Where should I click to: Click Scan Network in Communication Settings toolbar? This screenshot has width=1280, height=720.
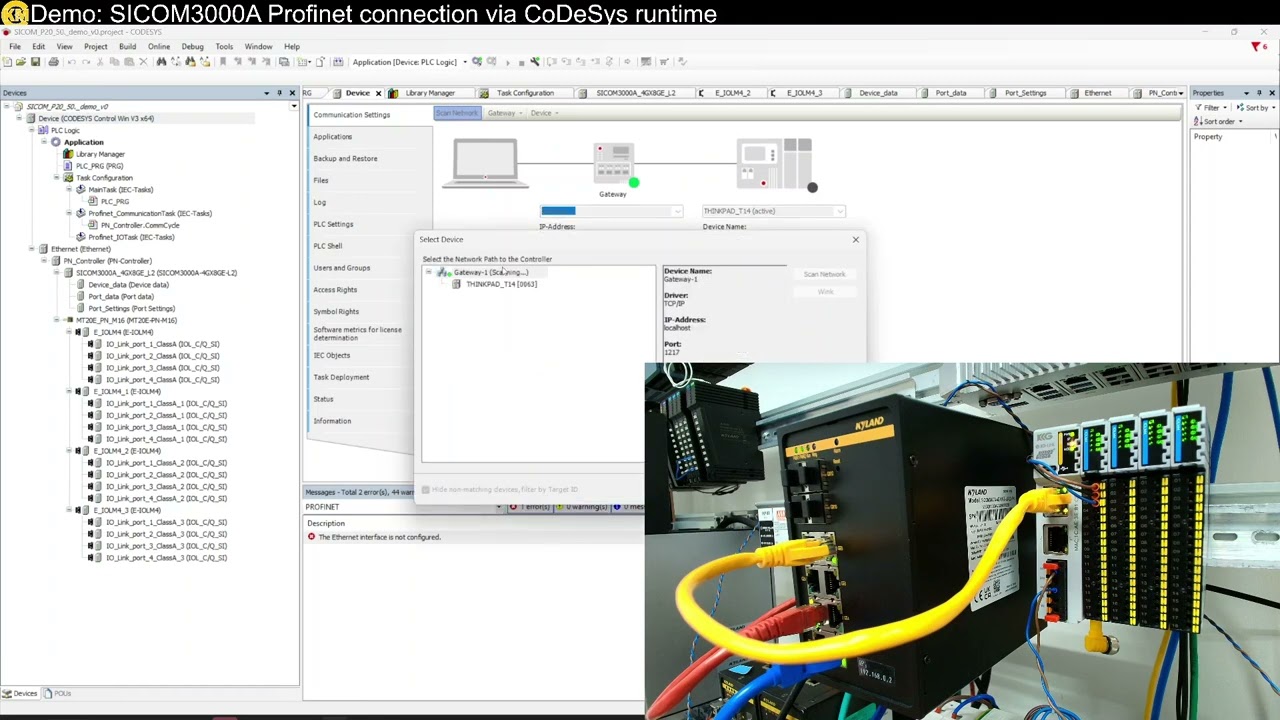(457, 113)
